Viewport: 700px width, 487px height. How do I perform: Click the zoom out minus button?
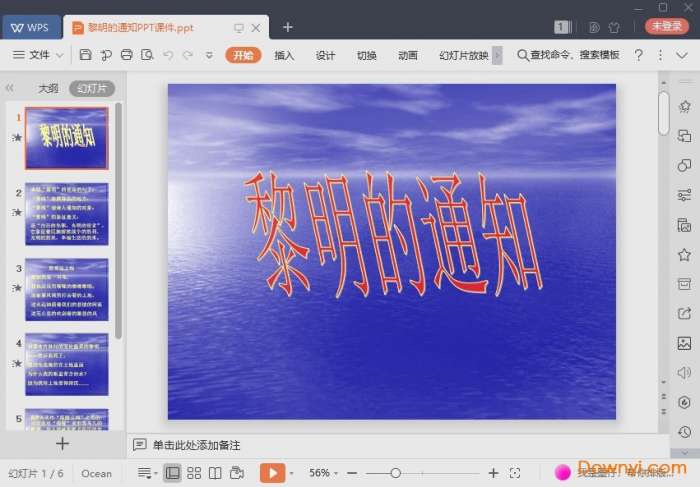352,473
